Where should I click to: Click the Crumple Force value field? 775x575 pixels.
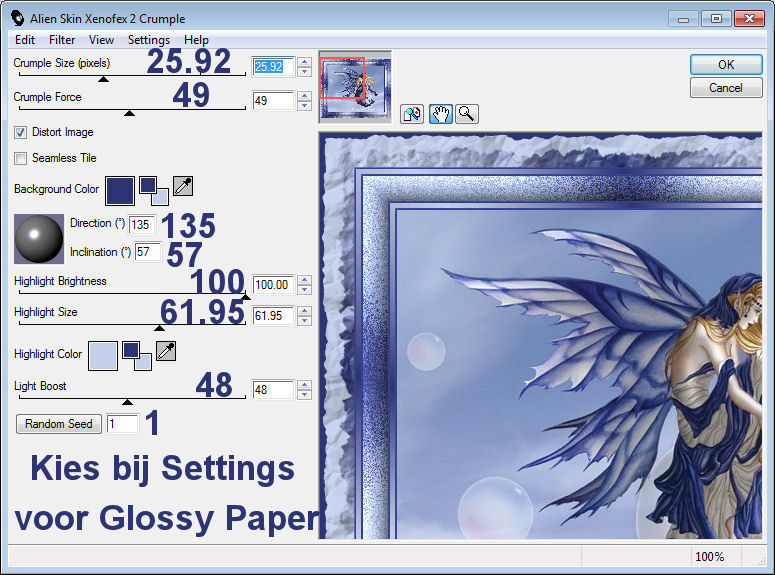(x=273, y=101)
